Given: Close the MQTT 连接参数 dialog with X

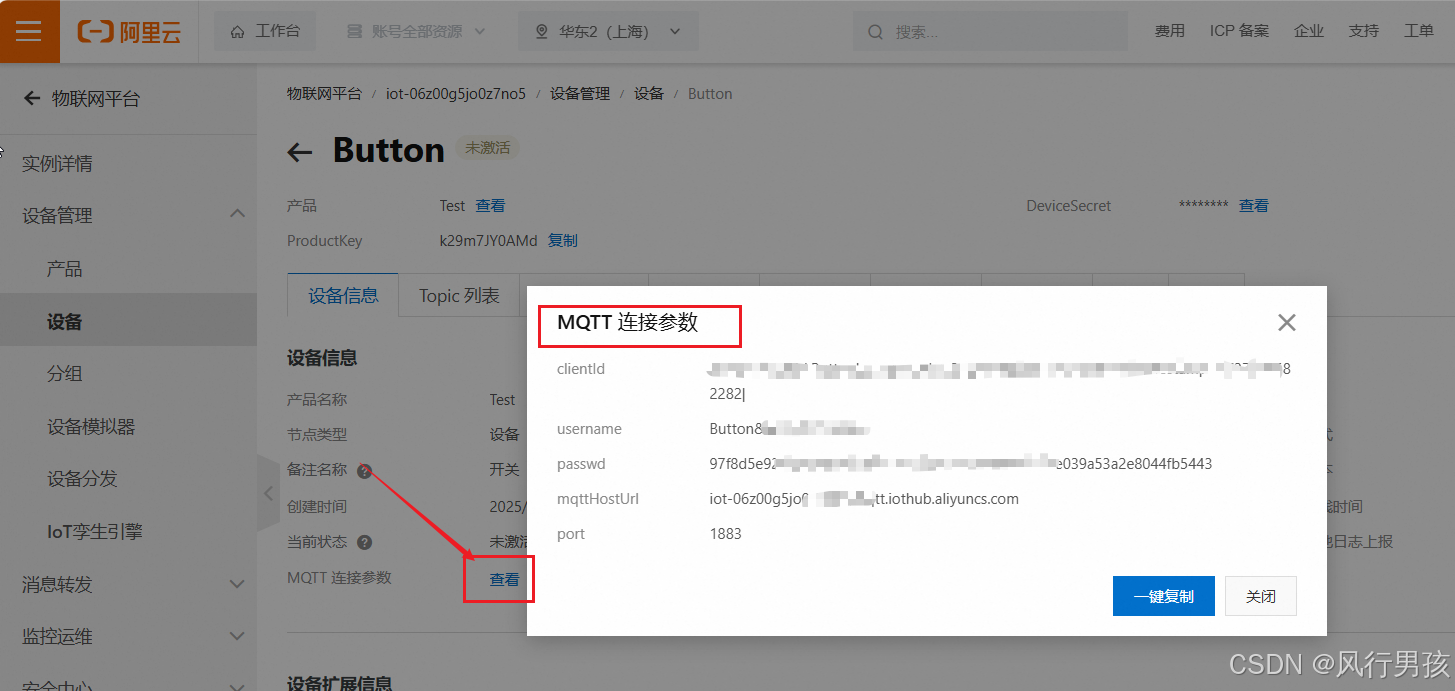Looking at the screenshot, I should click(x=1287, y=322).
